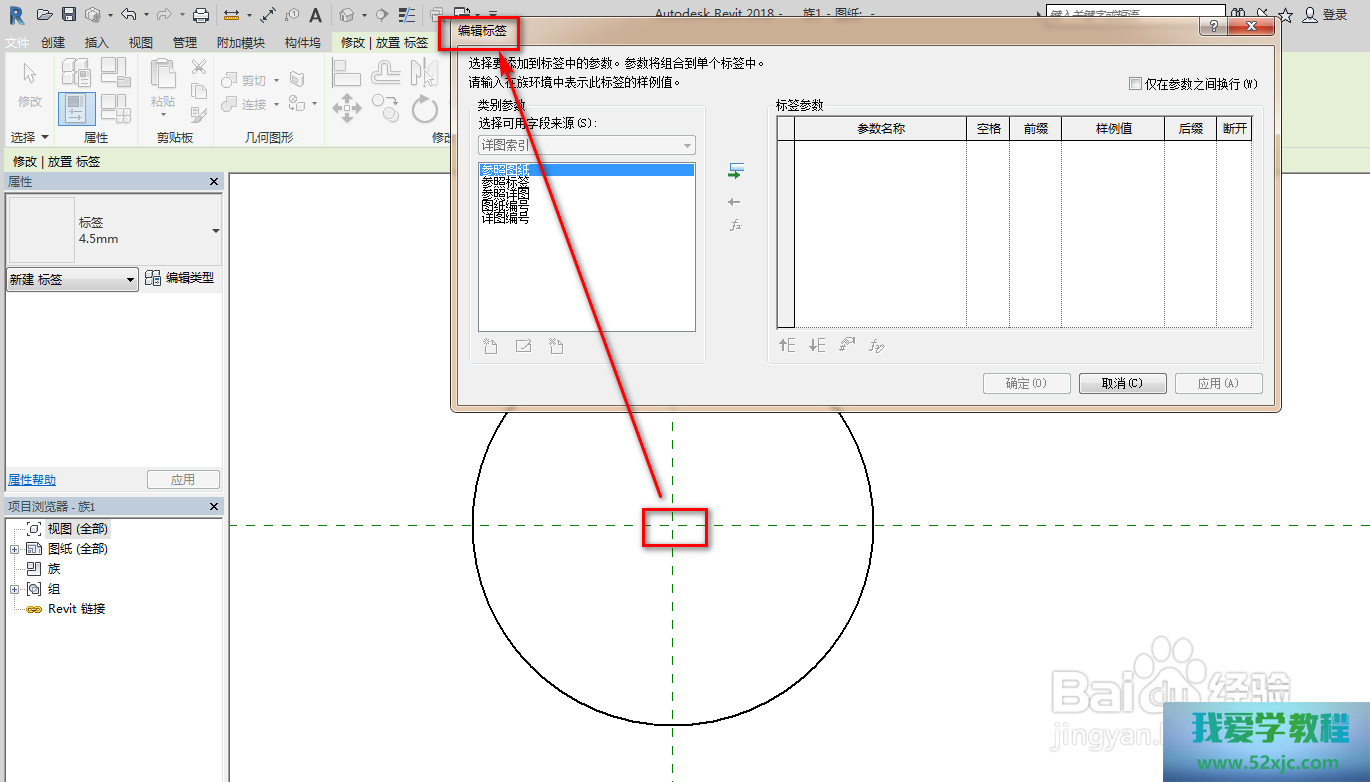This screenshot has height=782, width=1370.
Task: Click the move parameter up icon
Action: (x=787, y=346)
